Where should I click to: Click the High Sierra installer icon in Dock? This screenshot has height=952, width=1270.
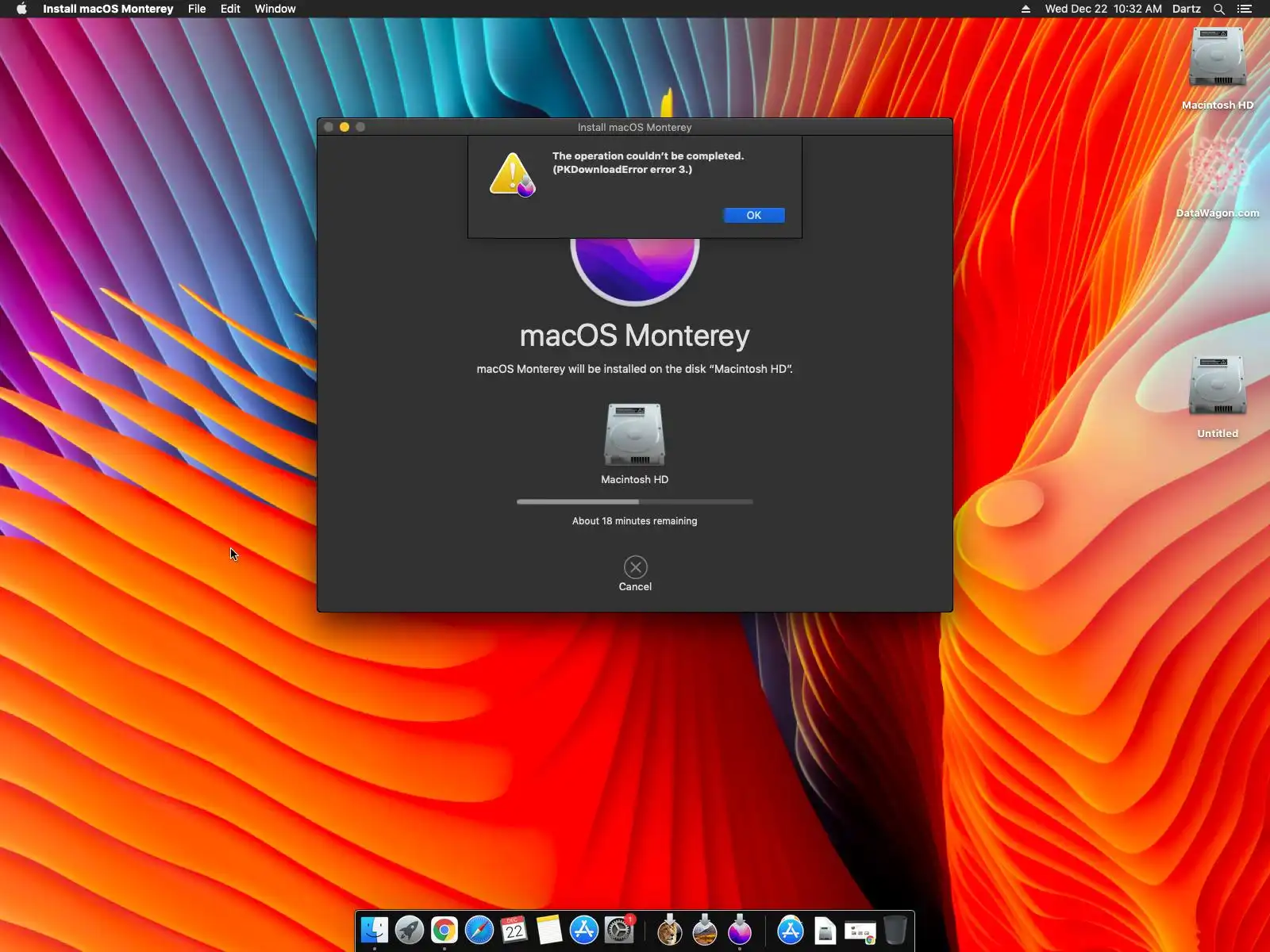[705, 930]
